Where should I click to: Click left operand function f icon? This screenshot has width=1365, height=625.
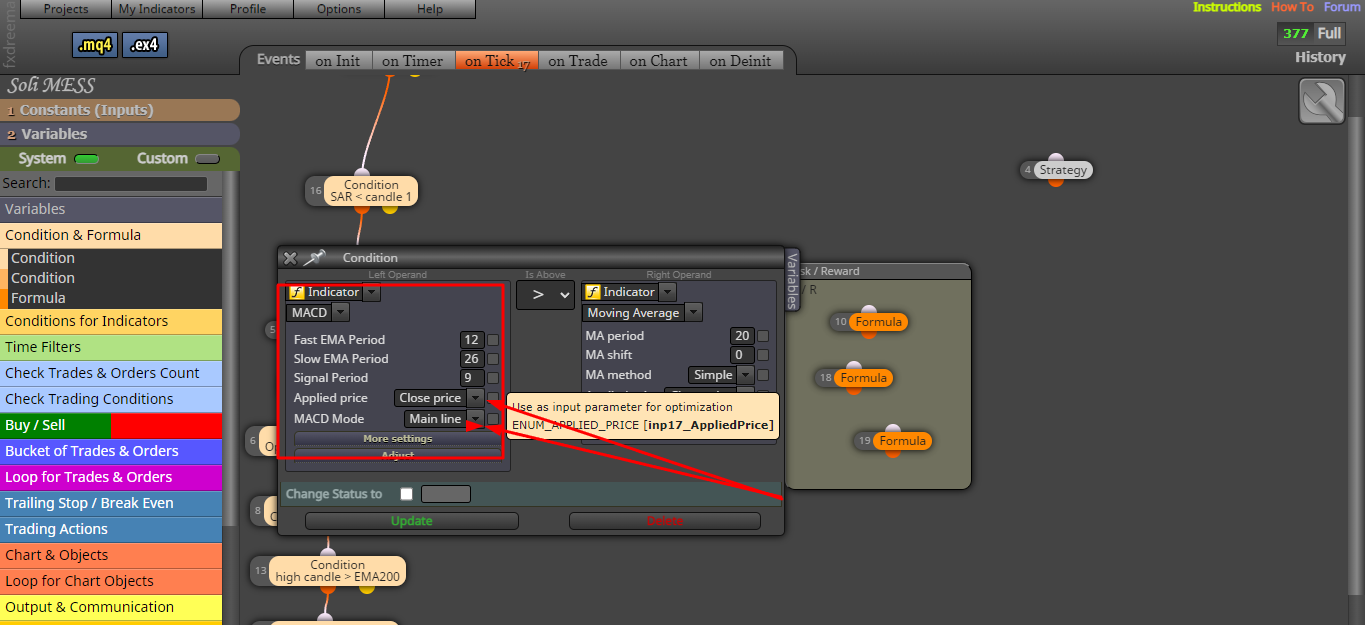coord(296,293)
